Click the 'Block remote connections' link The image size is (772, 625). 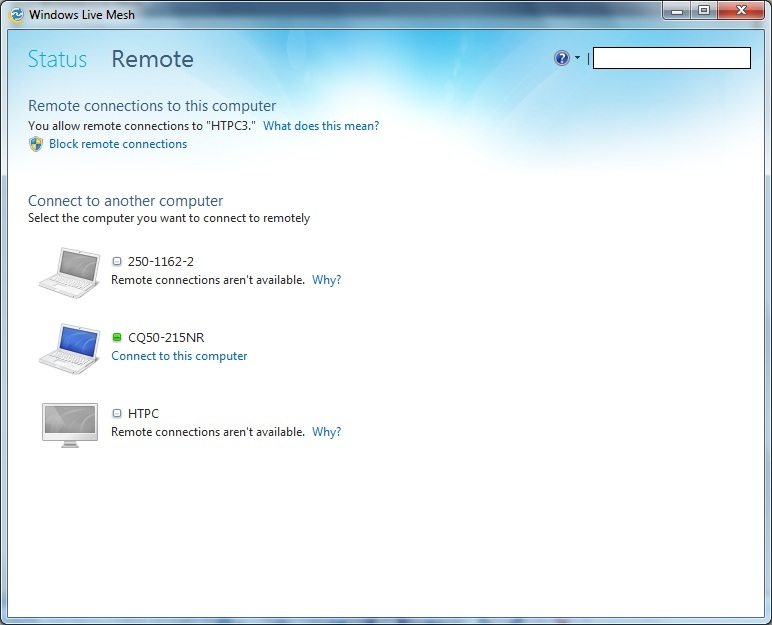tap(118, 144)
